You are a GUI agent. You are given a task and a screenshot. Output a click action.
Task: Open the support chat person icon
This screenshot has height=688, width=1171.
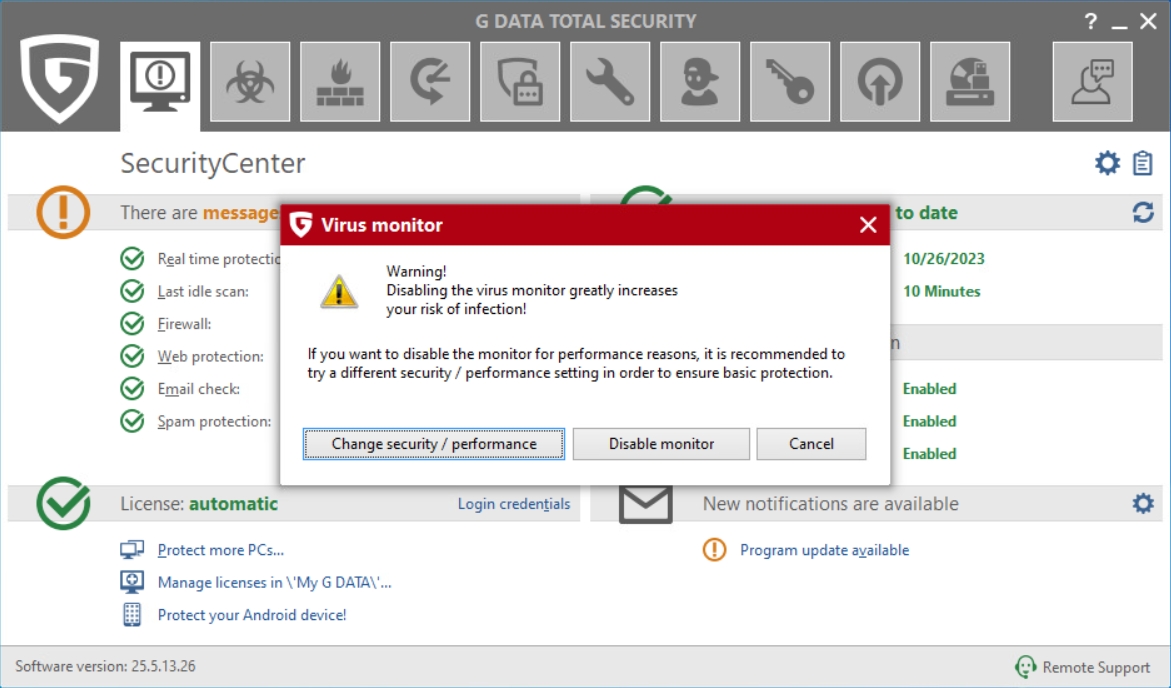click(1093, 82)
